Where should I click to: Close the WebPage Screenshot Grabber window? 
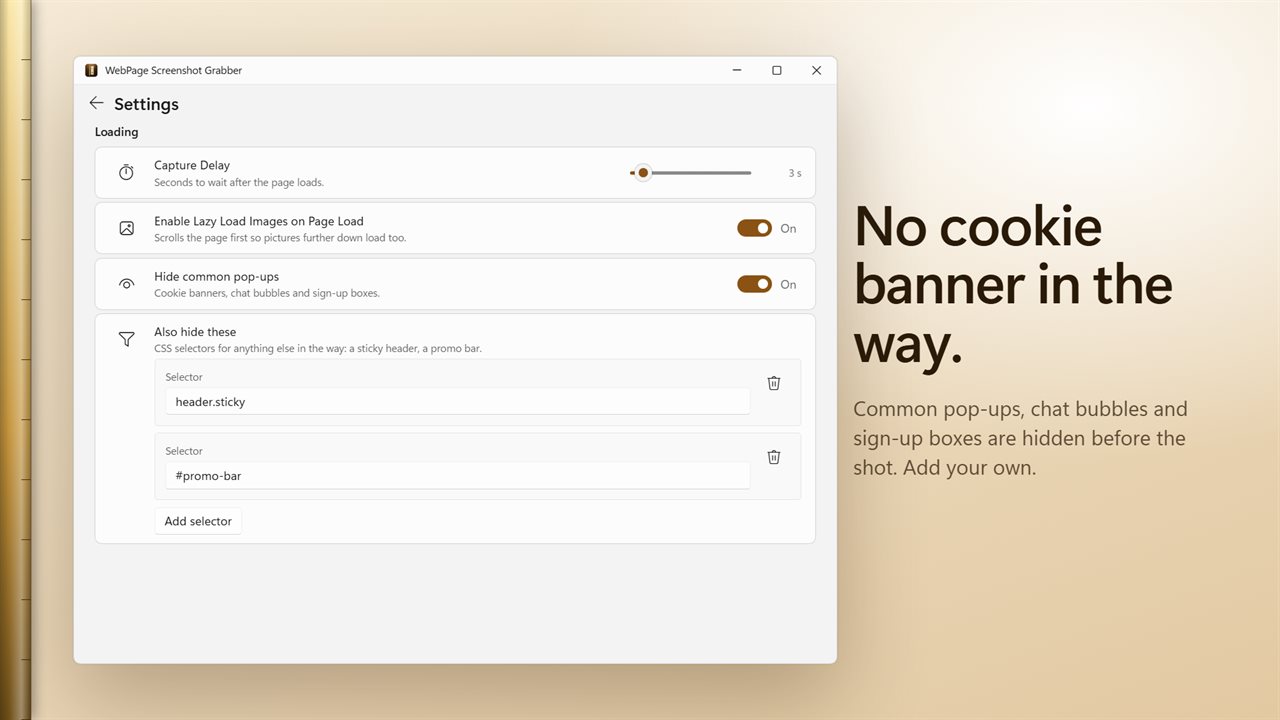(817, 70)
